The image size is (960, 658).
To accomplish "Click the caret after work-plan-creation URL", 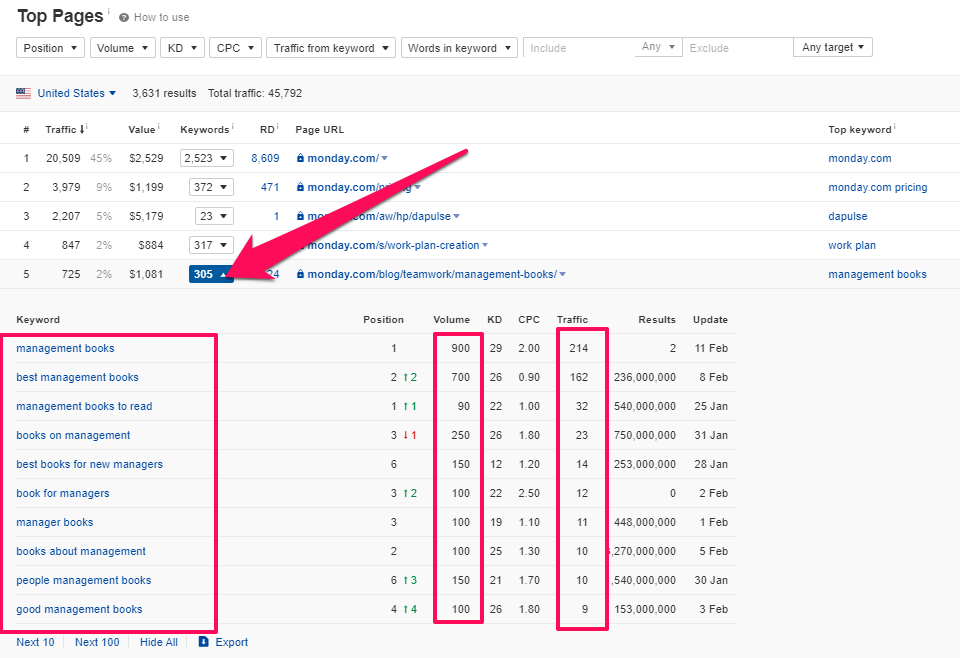I will [486, 246].
